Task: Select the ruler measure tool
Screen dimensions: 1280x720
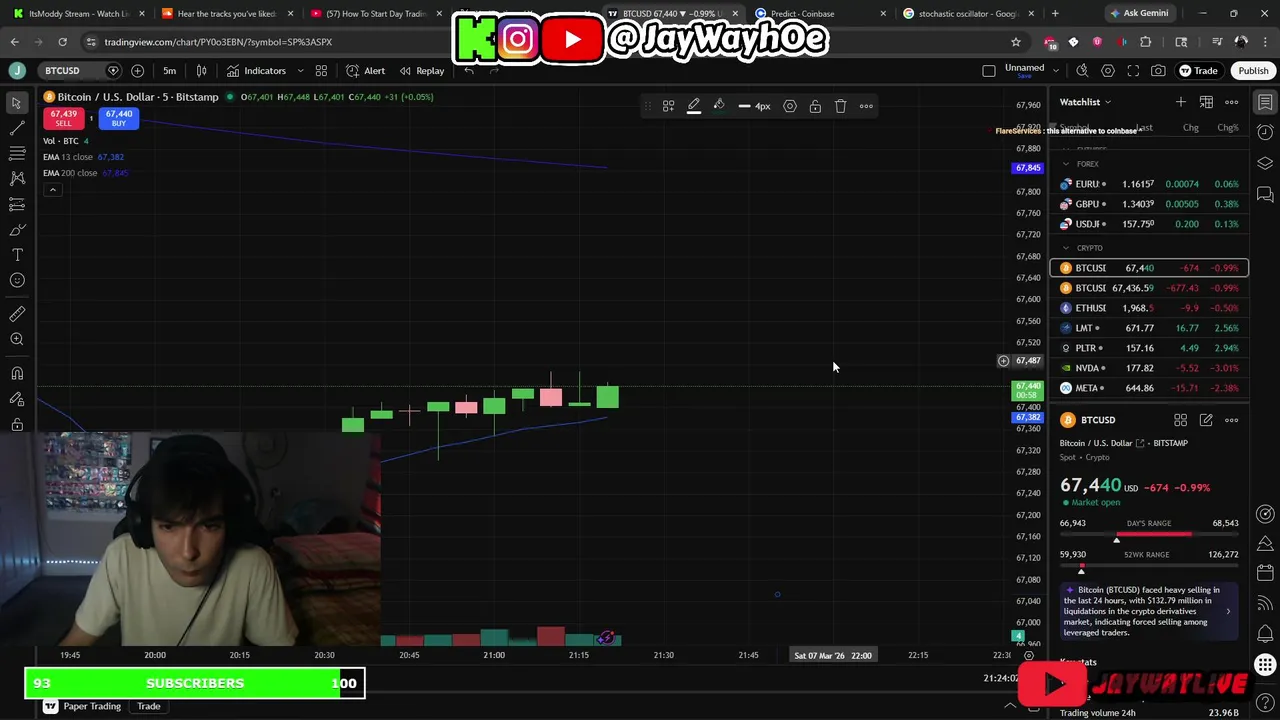Action: (x=17, y=314)
